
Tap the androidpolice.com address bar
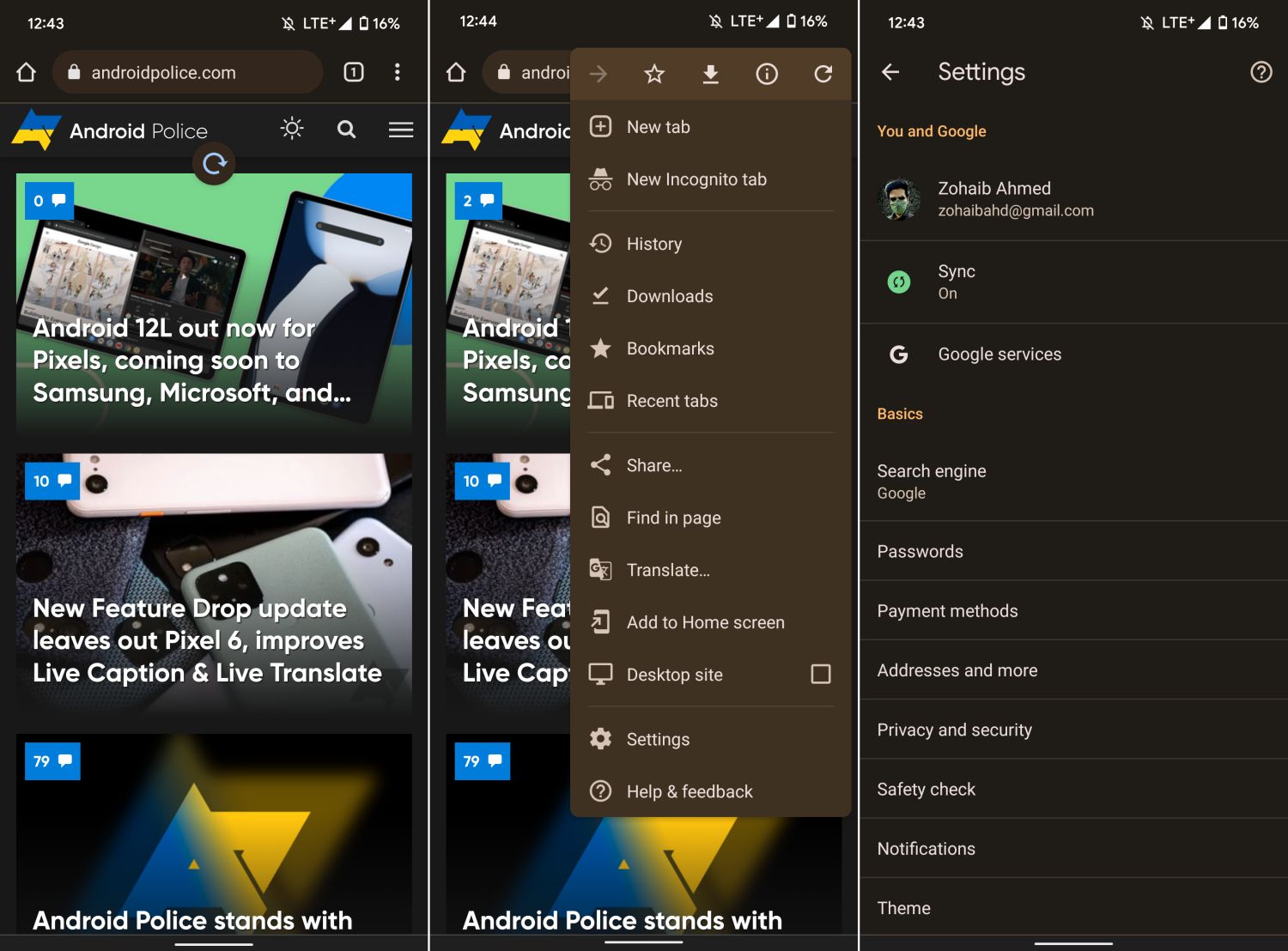[187, 73]
